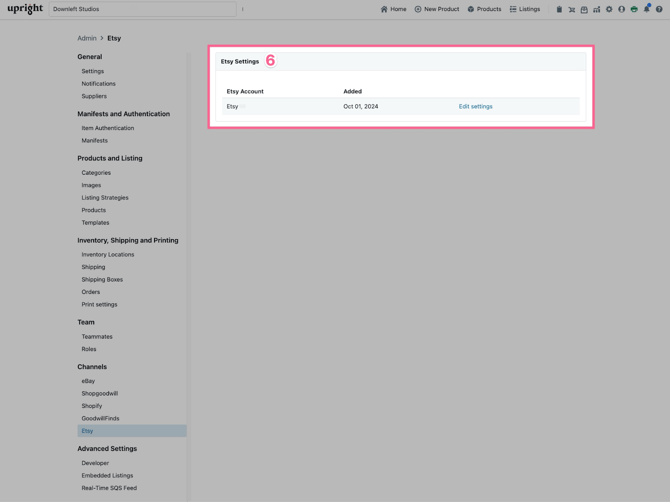
Task: Click the Etsy Account column header
Action: [x=245, y=91]
